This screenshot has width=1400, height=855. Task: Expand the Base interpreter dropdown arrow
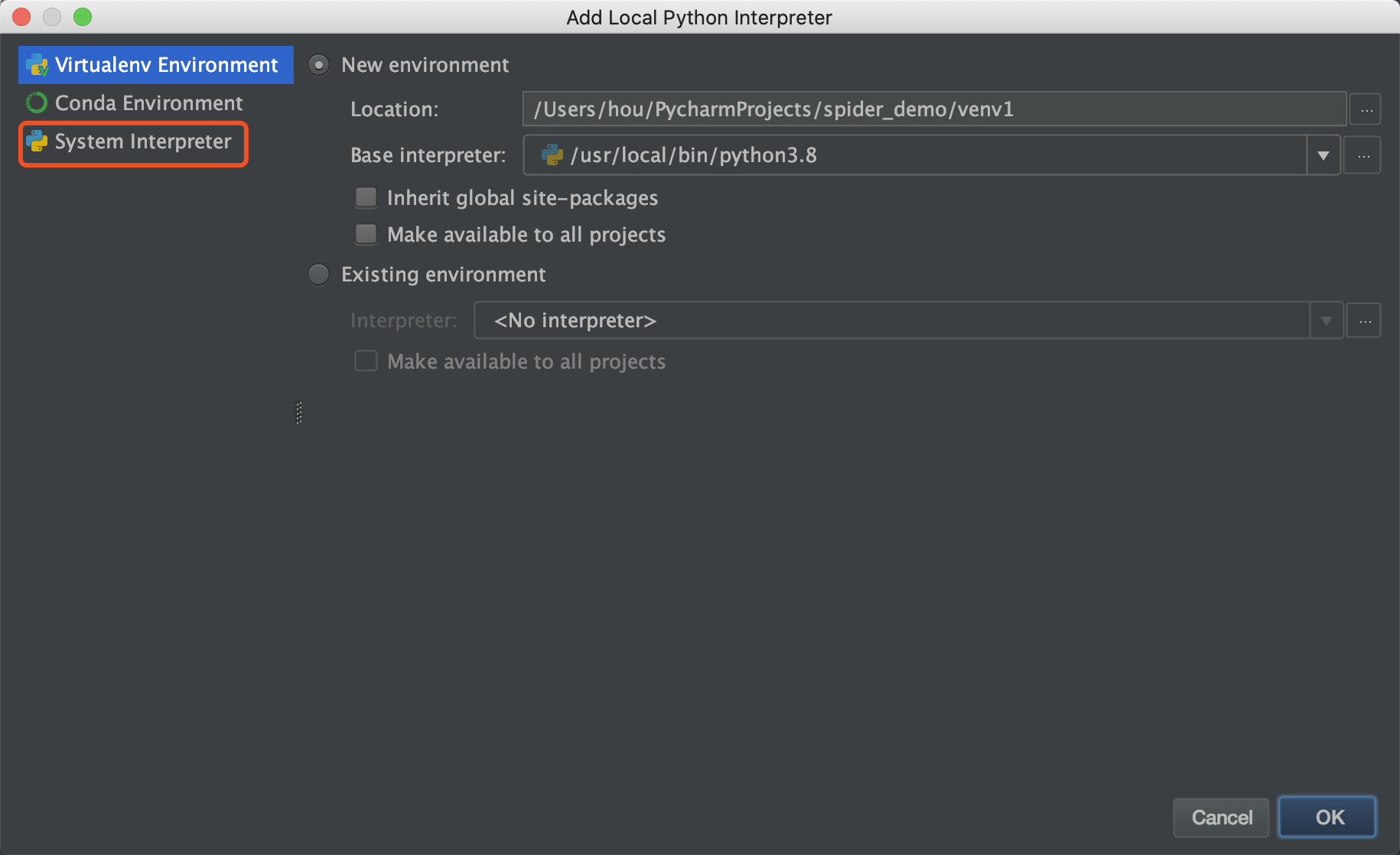[1323, 156]
